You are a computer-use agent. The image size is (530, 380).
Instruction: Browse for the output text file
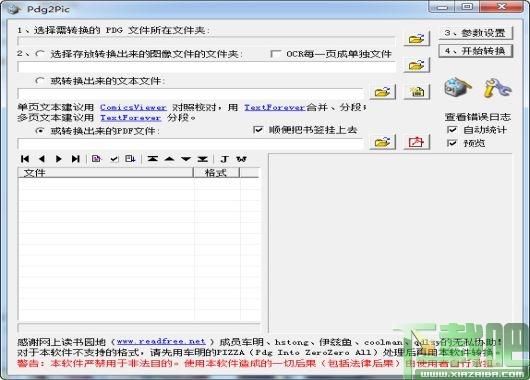pyautogui.click(x=383, y=92)
